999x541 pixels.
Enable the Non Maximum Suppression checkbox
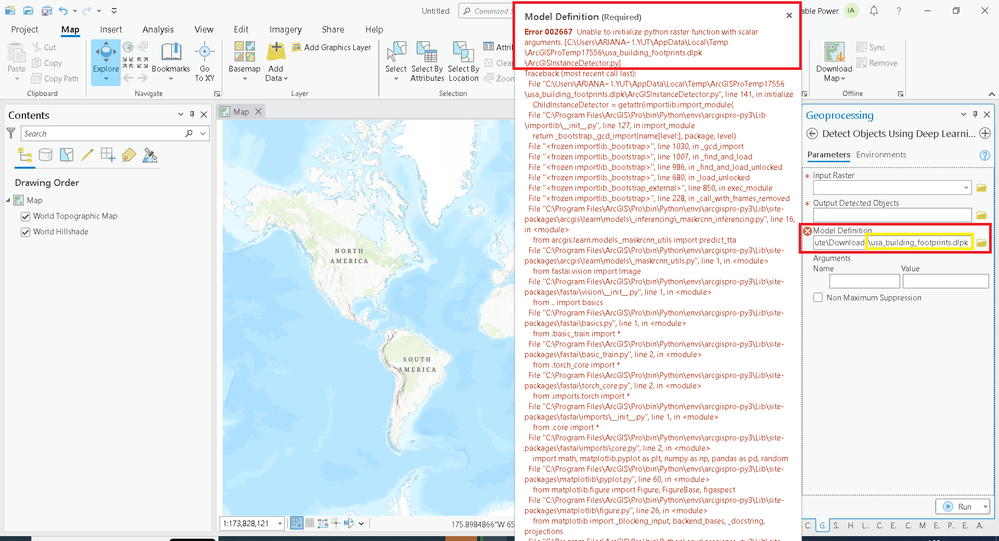[x=818, y=298]
